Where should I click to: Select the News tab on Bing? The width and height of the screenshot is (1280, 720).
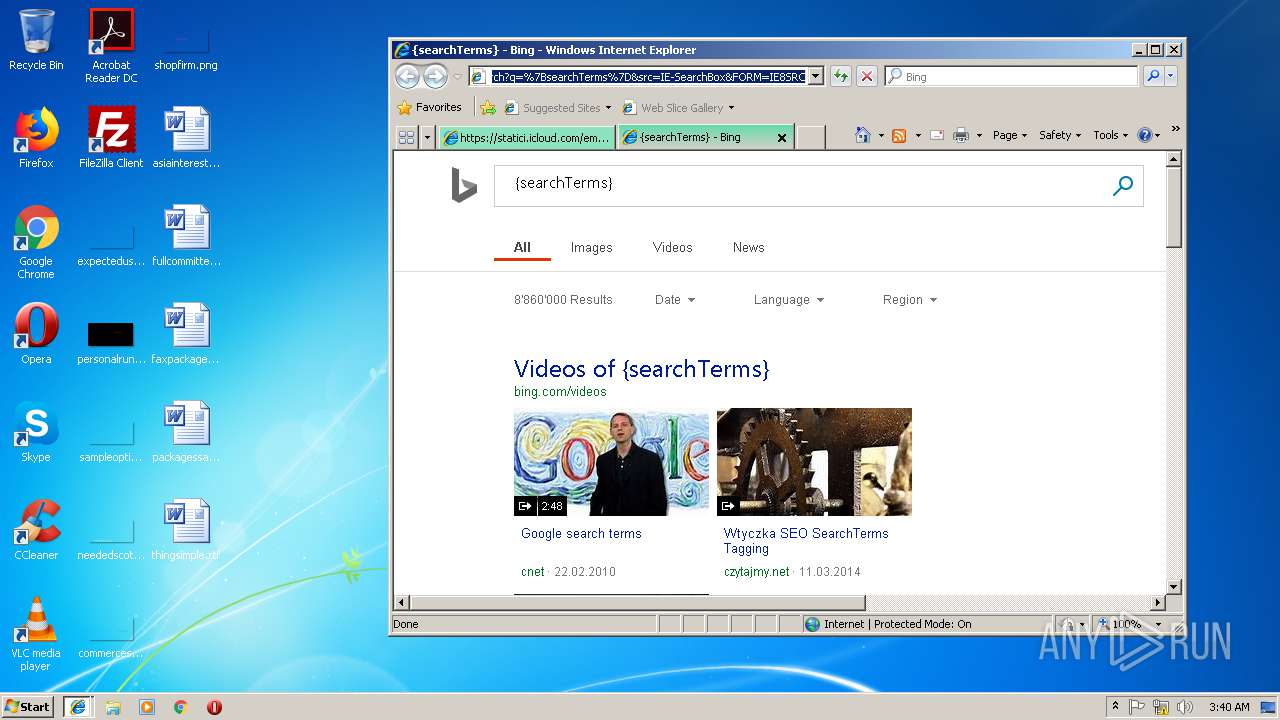748,247
